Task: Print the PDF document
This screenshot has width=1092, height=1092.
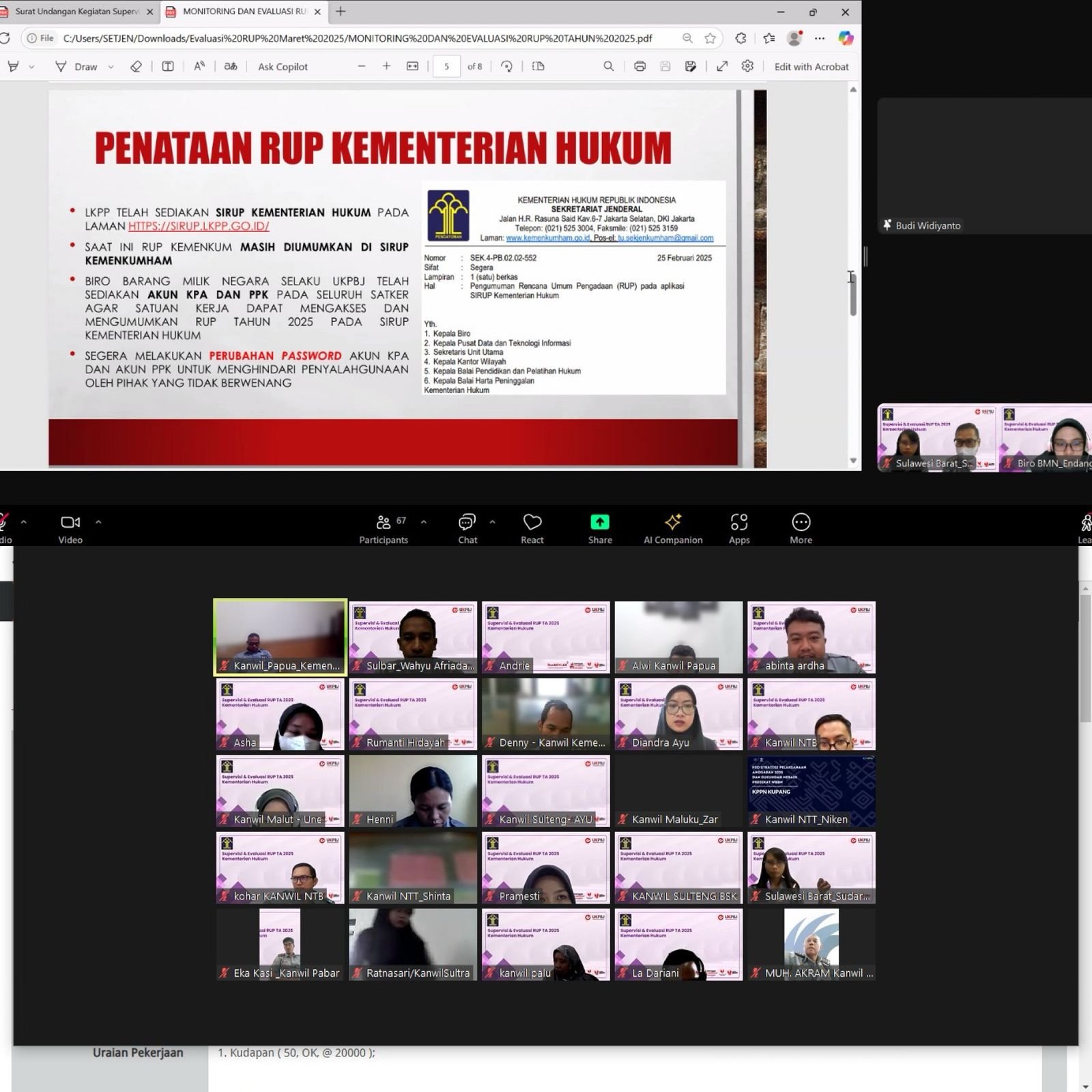Action: pyautogui.click(x=640, y=66)
